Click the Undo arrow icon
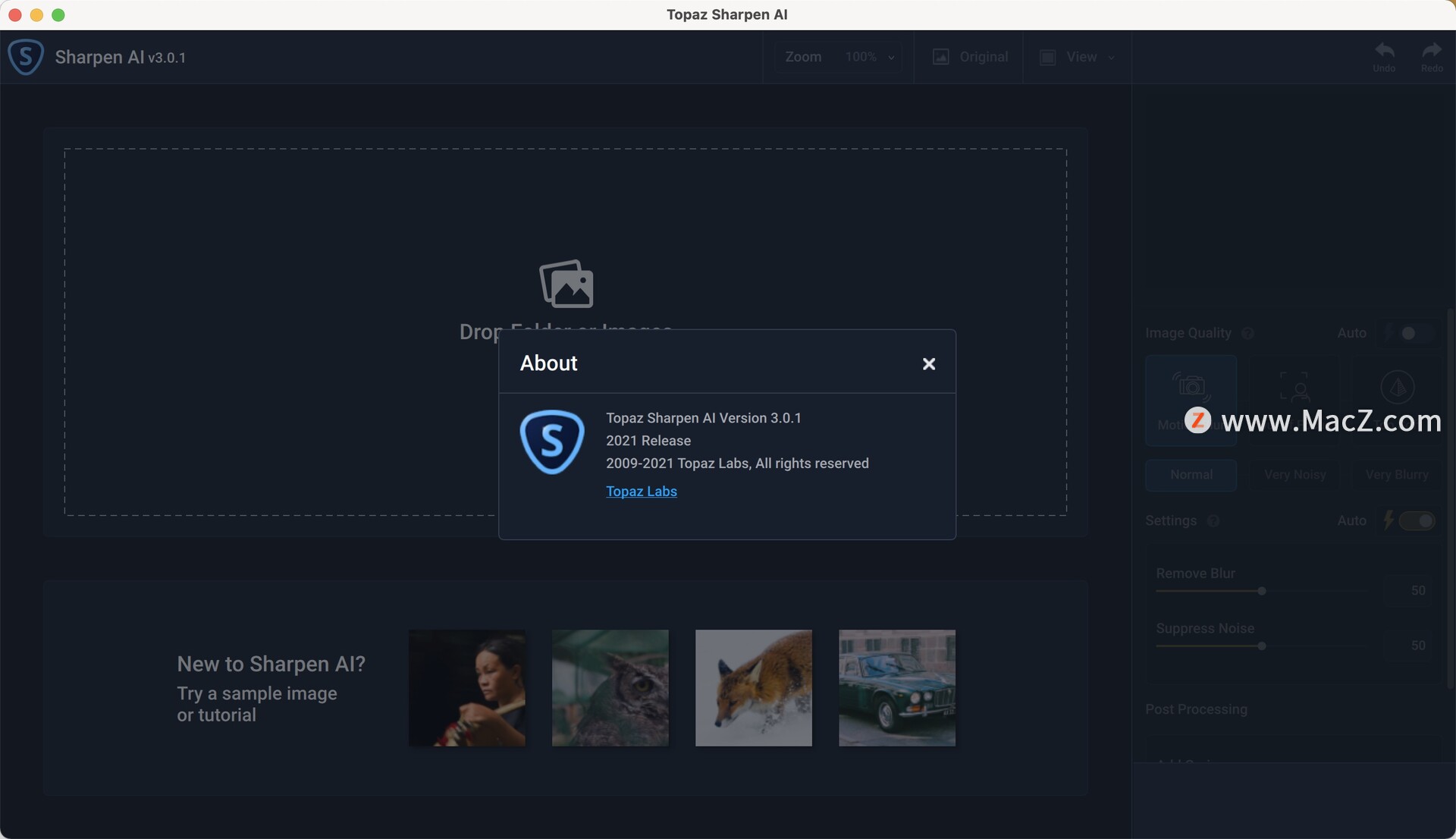The width and height of the screenshot is (1456, 839). (x=1384, y=51)
